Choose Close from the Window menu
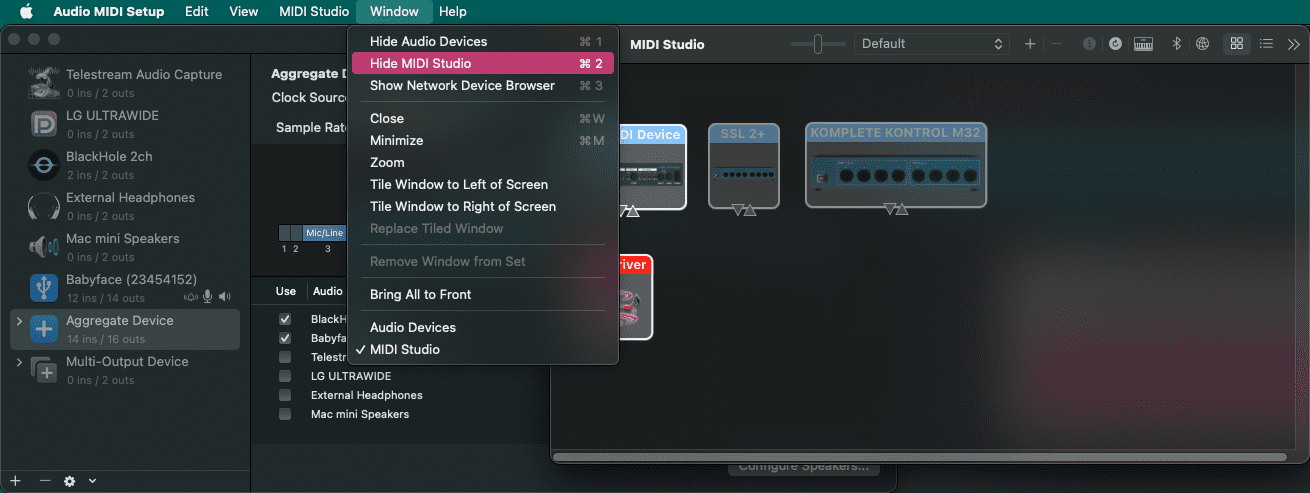The width and height of the screenshot is (1310, 493). coord(484,118)
